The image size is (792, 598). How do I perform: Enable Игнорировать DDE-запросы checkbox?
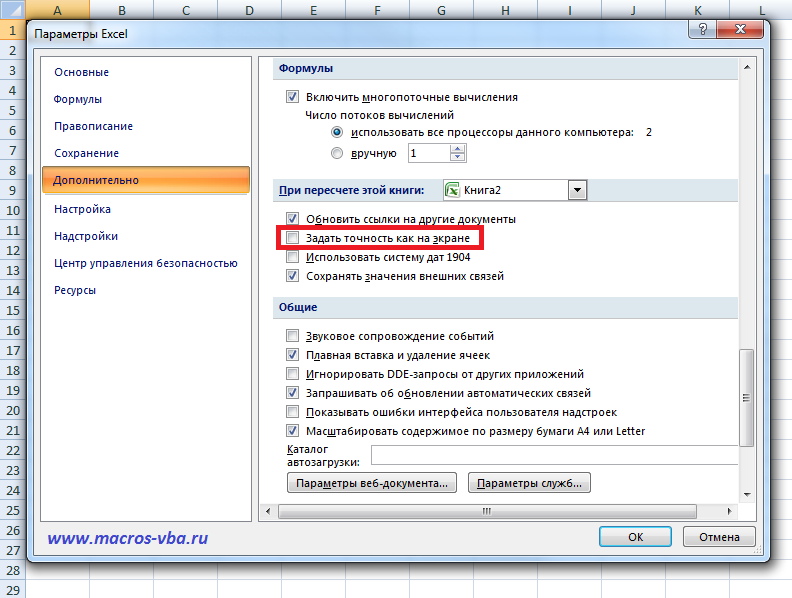pos(292,374)
